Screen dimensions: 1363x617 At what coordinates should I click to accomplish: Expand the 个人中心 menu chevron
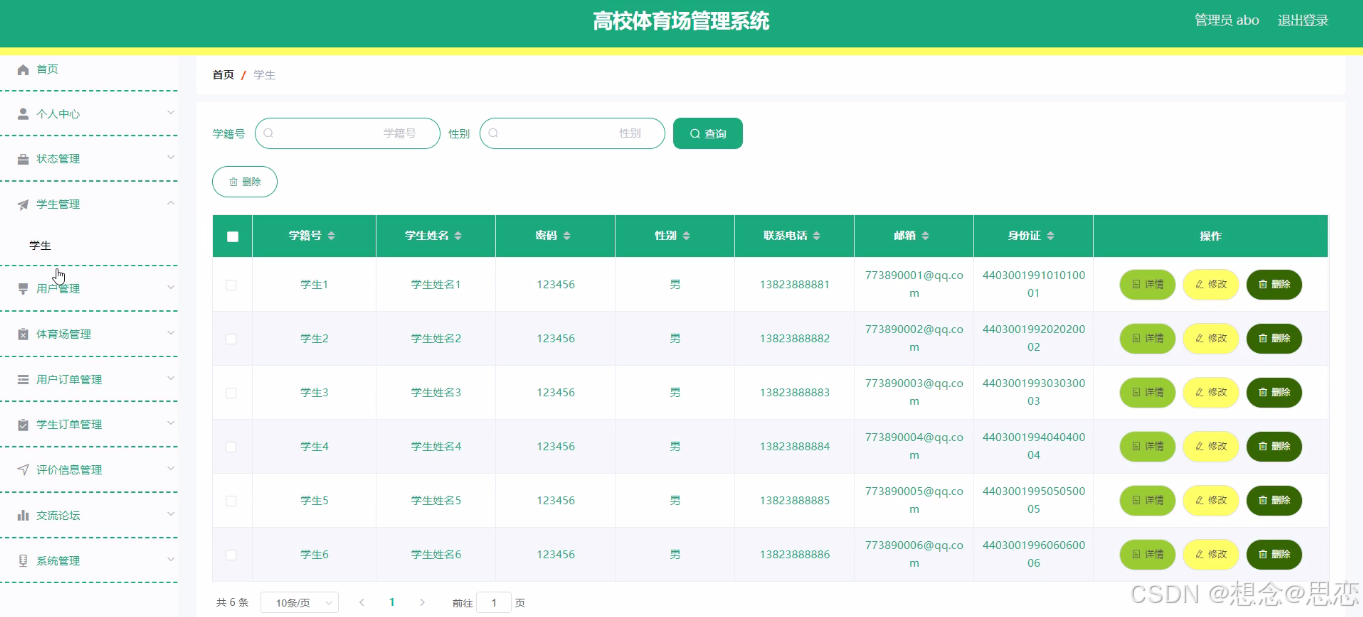[170, 113]
